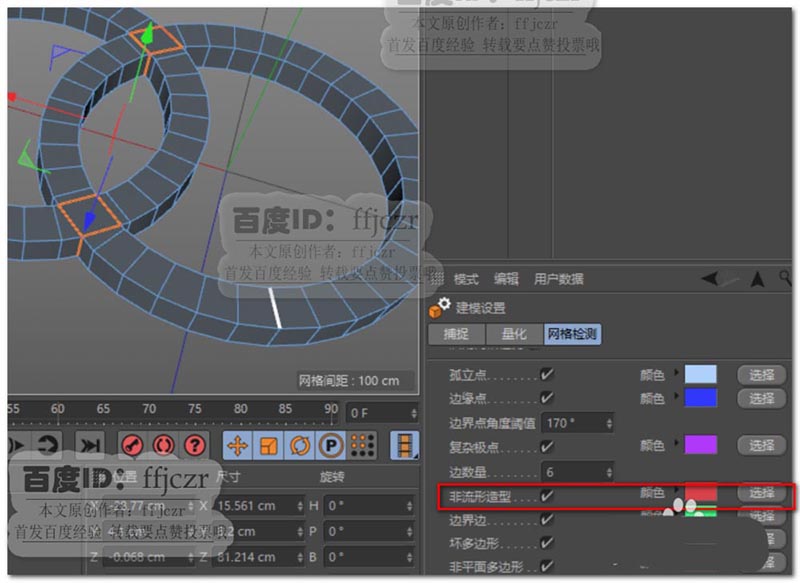Viewport: 800px width, 583px height.
Task: Expand the 边缘点 color triangle
Action: pos(676,395)
